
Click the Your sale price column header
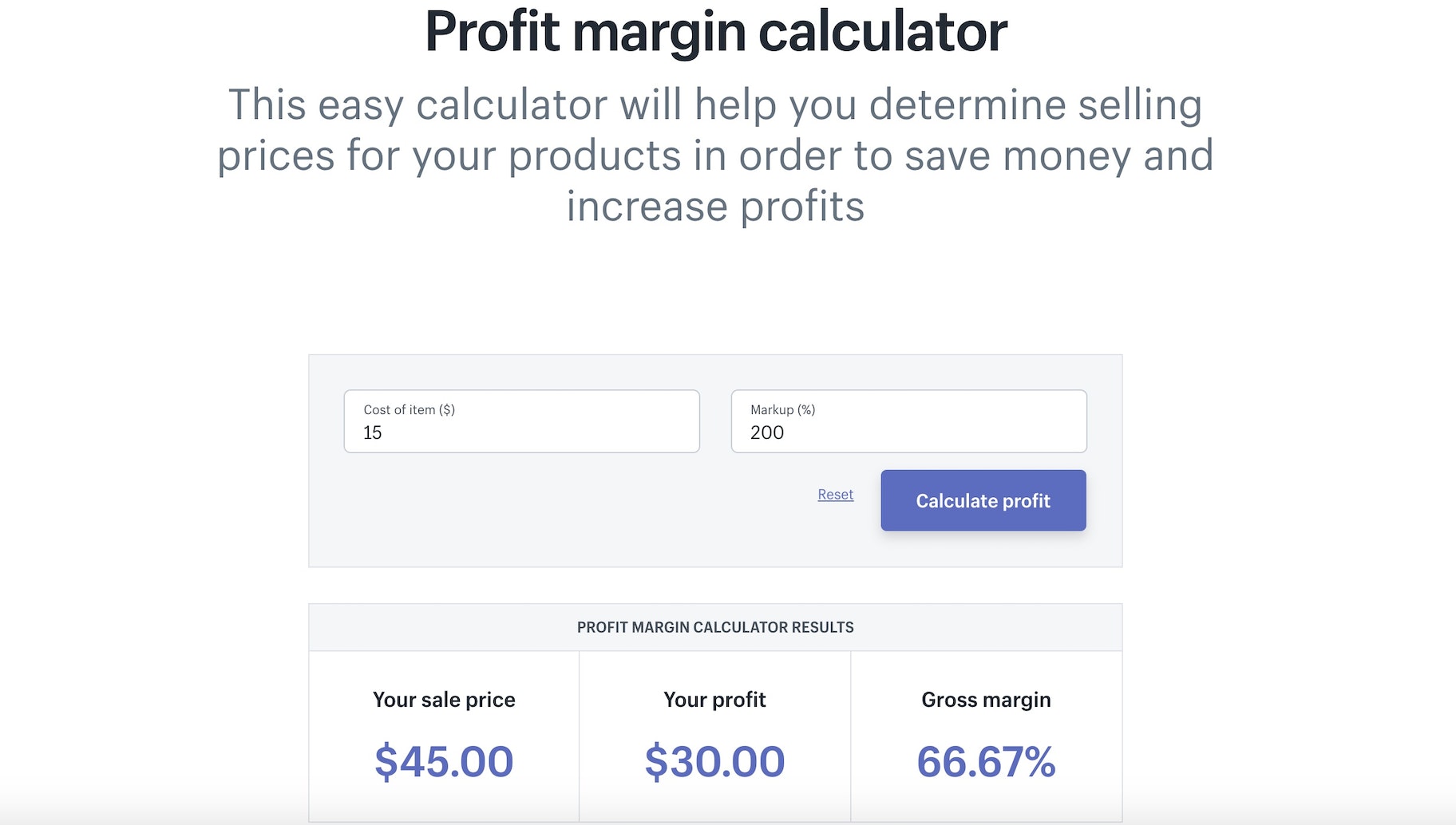pyautogui.click(x=444, y=700)
